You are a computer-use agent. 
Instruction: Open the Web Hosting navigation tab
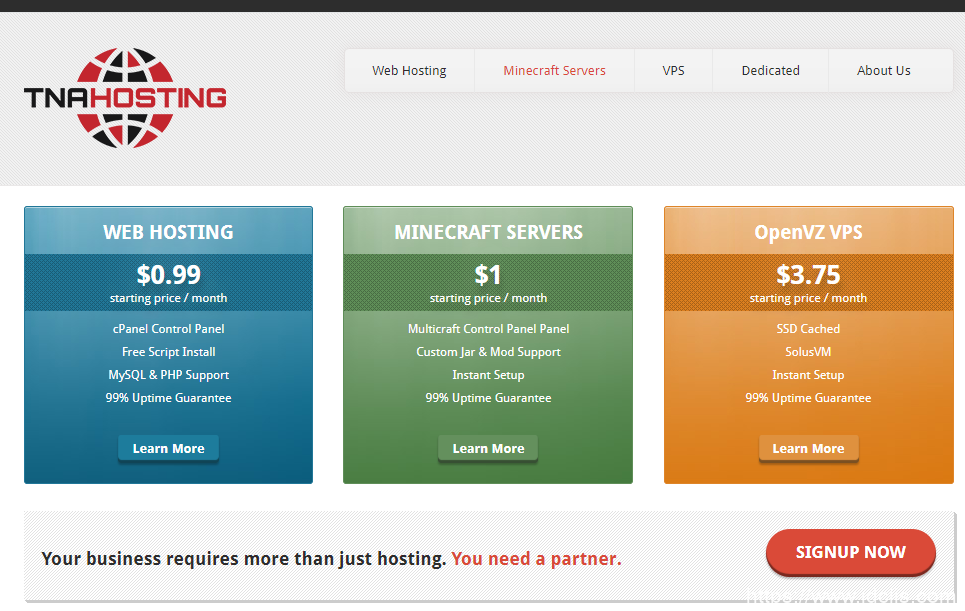tap(409, 71)
